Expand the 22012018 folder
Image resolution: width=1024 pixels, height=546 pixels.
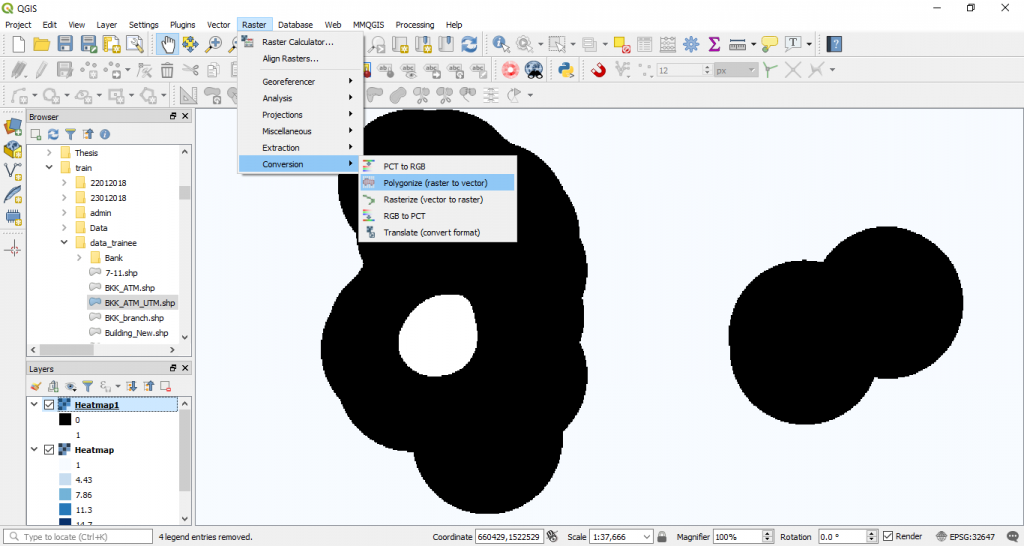point(64,183)
